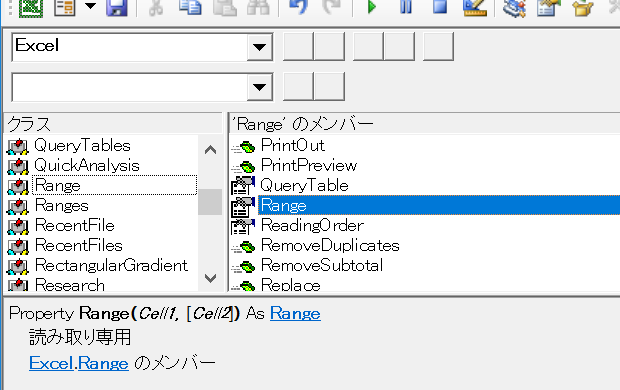Viewport: 620px width, 390px height.
Task: Select the PrintPreview member
Action: point(309,165)
